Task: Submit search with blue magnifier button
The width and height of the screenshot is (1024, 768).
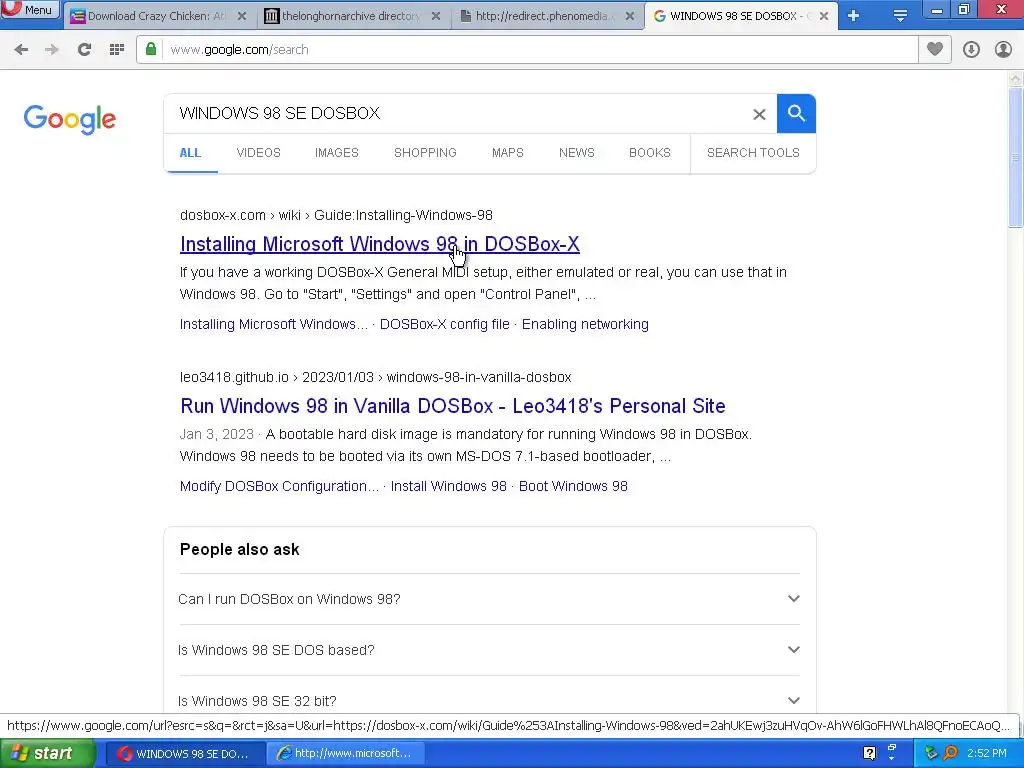Action: 796,114
